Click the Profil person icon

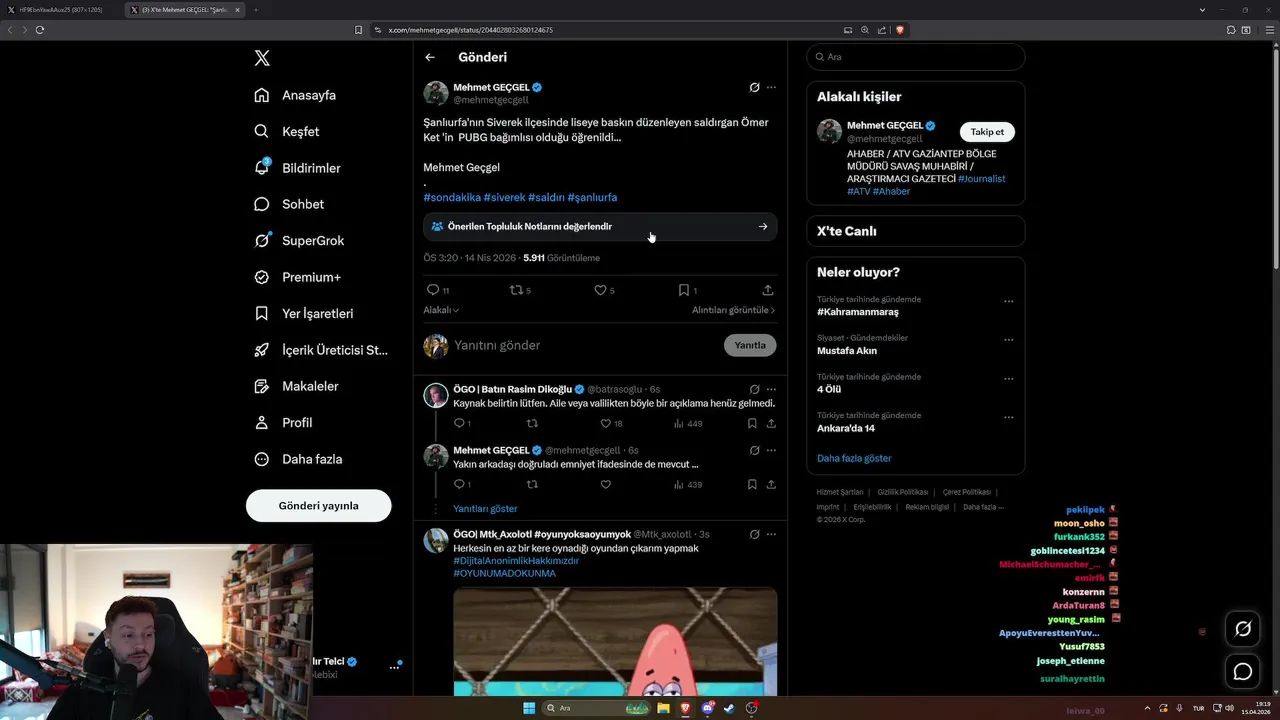tap(262, 423)
